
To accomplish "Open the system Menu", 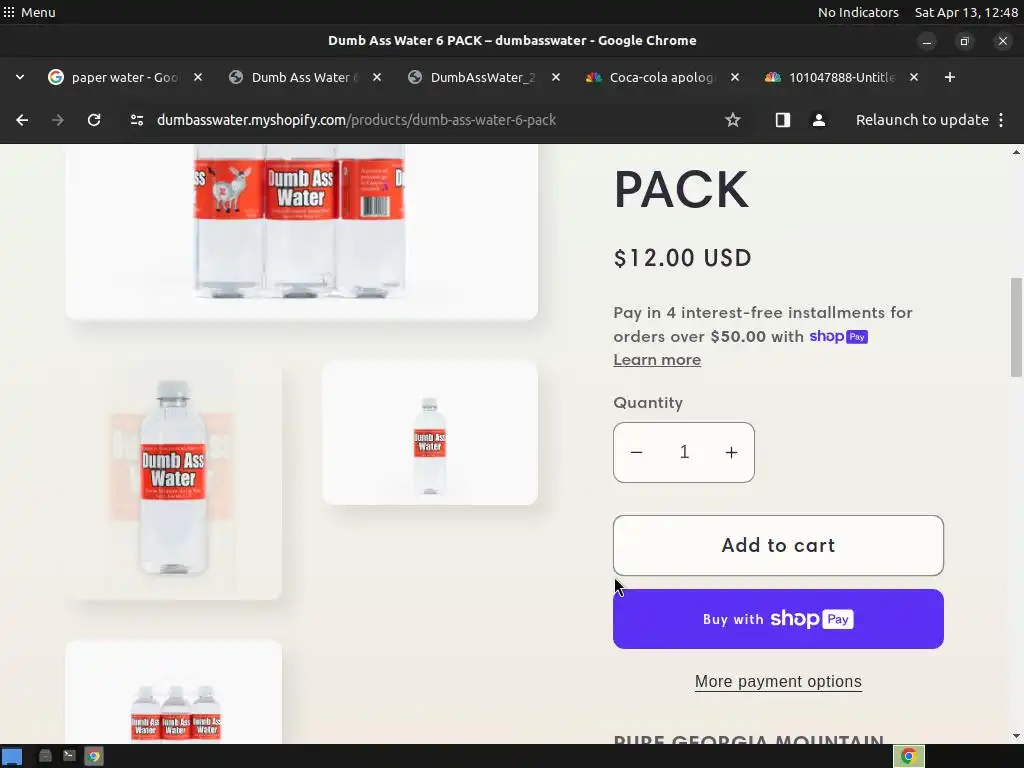I will click(x=29, y=12).
